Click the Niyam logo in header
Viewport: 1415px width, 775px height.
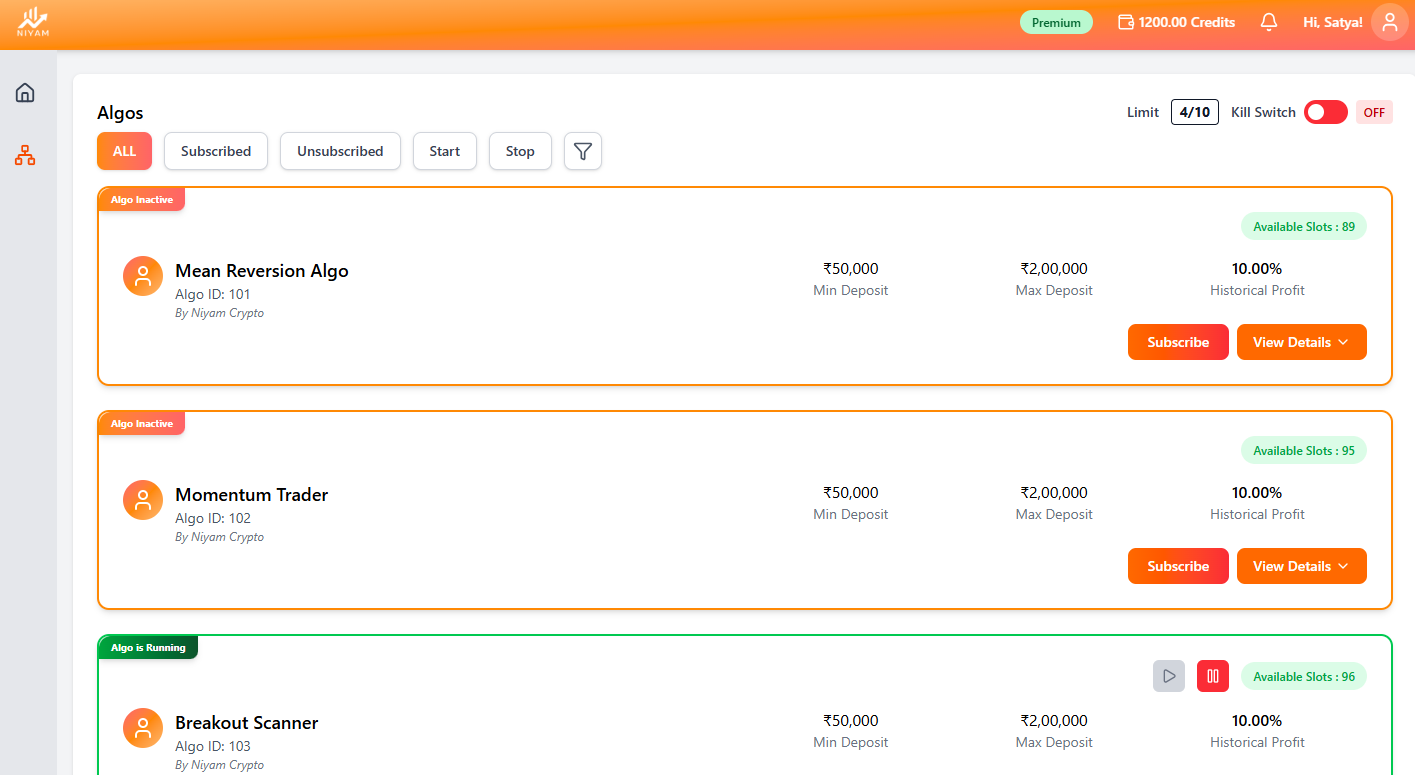click(33, 22)
